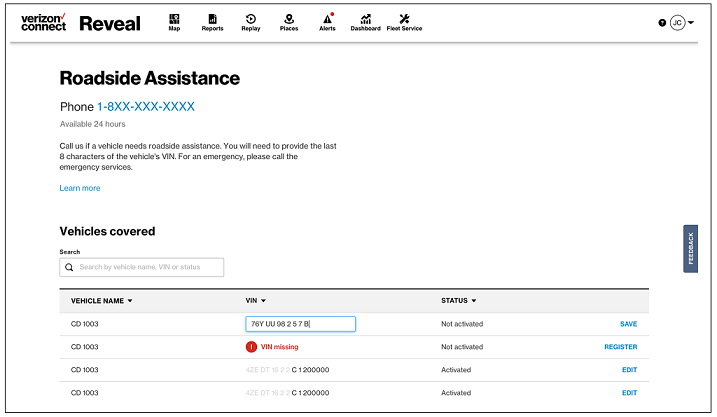This screenshot has height=417, width=717.
Task: Open the Feedback side tab
Action: (x=690, y=249)
